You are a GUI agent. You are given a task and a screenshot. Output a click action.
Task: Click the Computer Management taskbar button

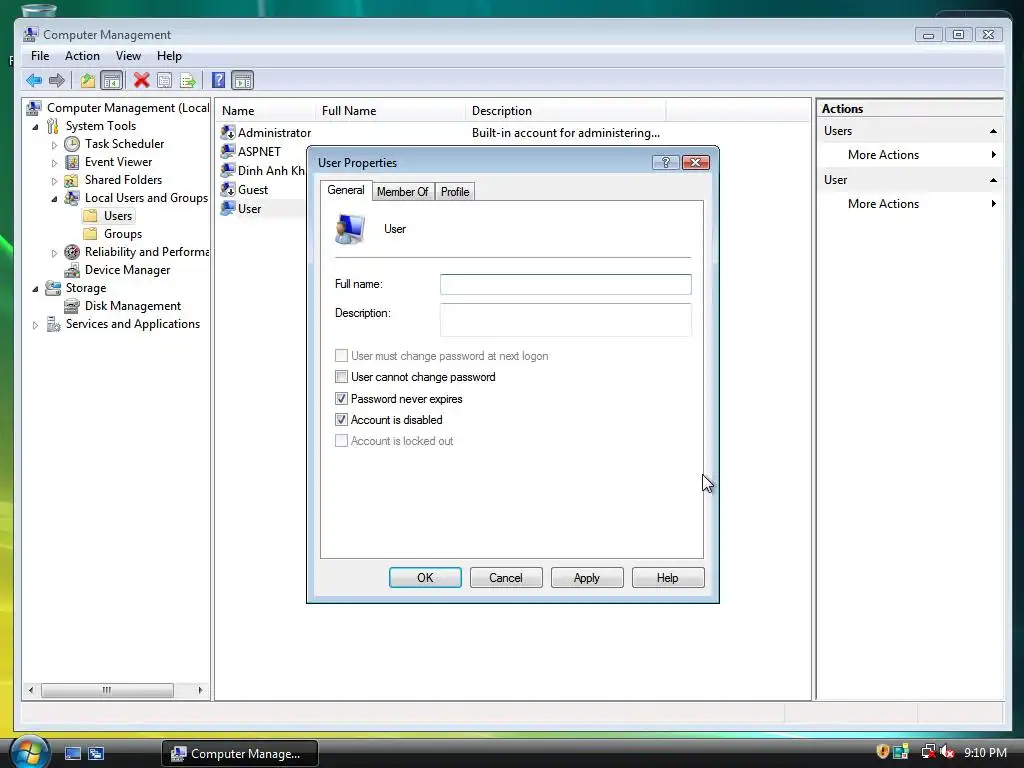point(240,754)
